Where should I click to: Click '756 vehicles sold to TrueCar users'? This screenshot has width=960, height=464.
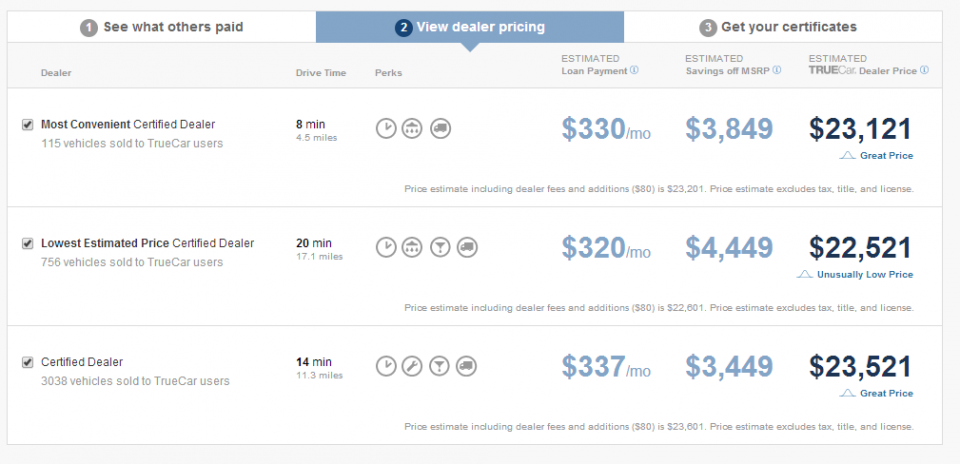pyautogui.click(x=132, y=263)
